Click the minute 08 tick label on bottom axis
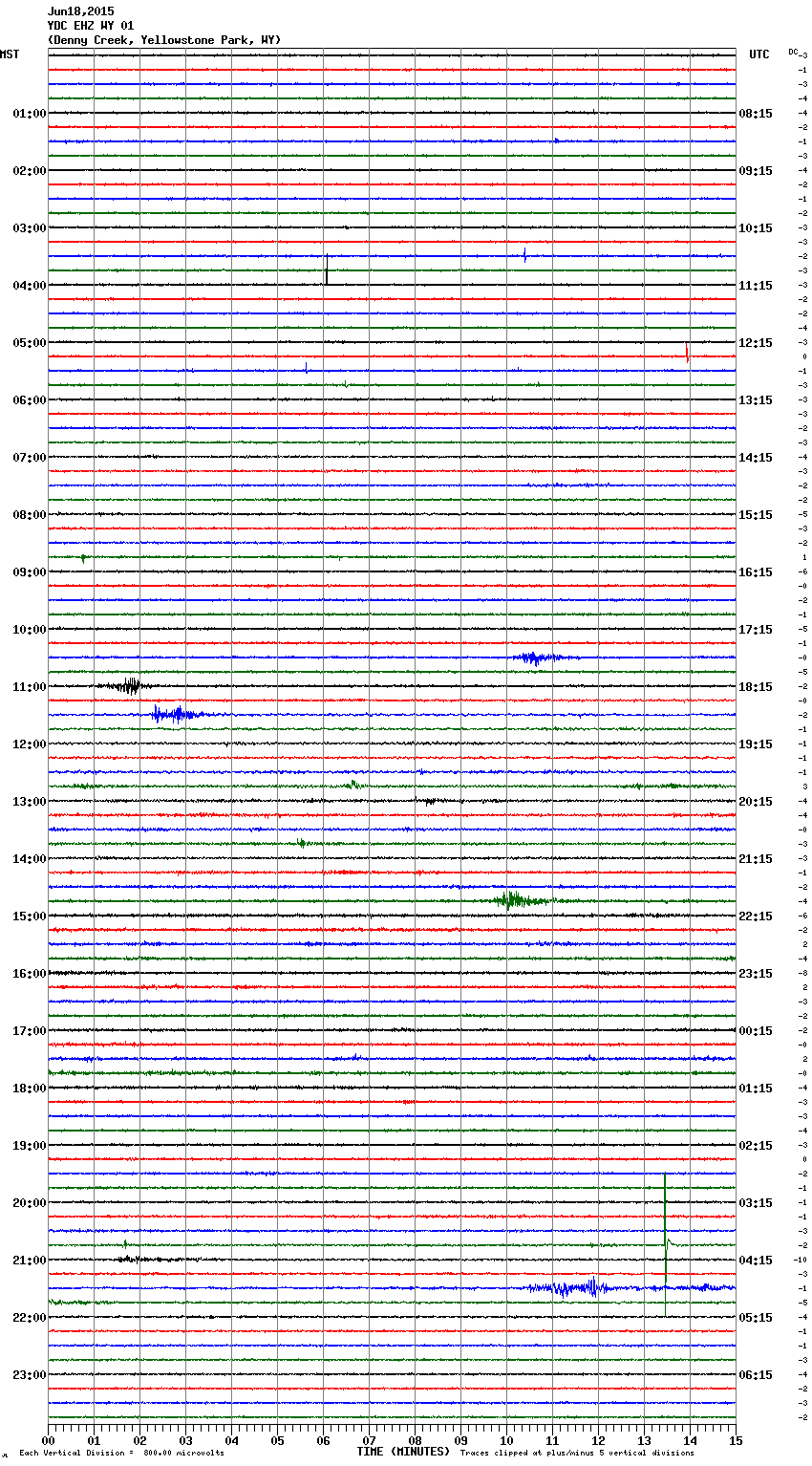Image resolution: width=812 pixels, height=1466 pixels. (x=415, y=1440)
